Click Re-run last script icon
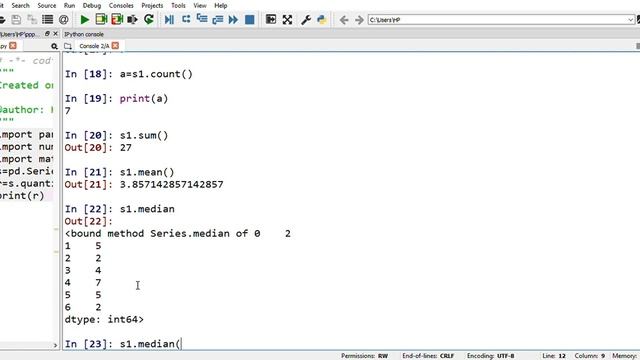640x360 pixels. 149,20
